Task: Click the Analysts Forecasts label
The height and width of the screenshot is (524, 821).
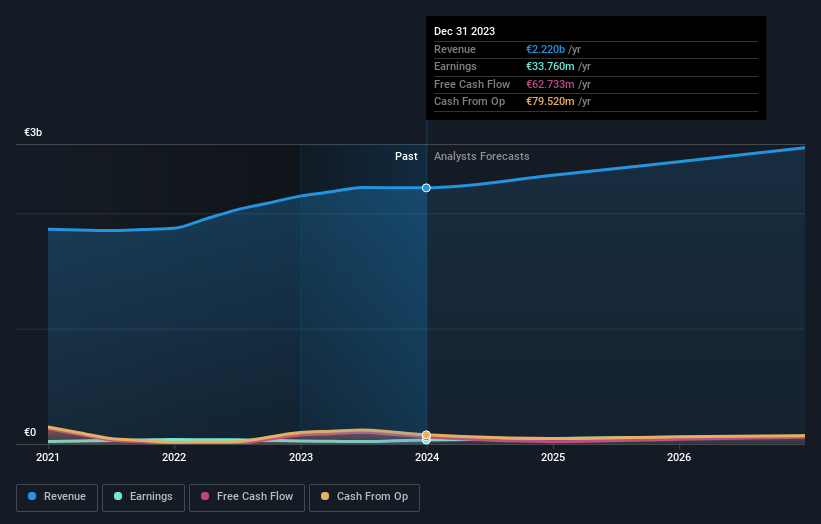Action: click(481, 156)
